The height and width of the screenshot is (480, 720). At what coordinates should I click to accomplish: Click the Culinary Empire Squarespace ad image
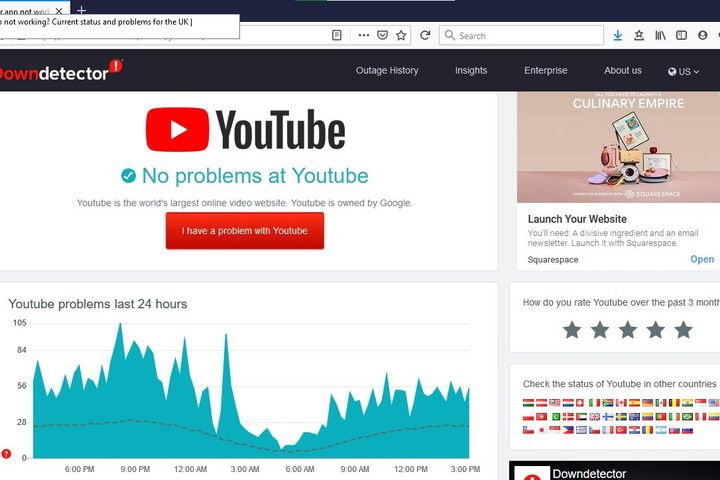[619, 147]
